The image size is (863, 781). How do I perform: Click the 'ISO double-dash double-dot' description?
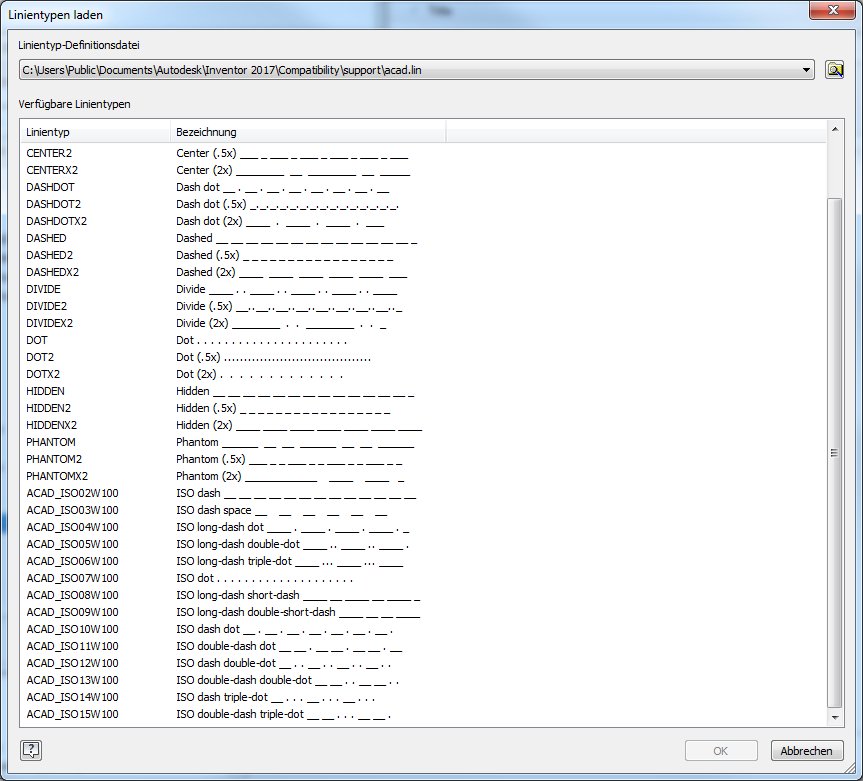tap(287, 680)
